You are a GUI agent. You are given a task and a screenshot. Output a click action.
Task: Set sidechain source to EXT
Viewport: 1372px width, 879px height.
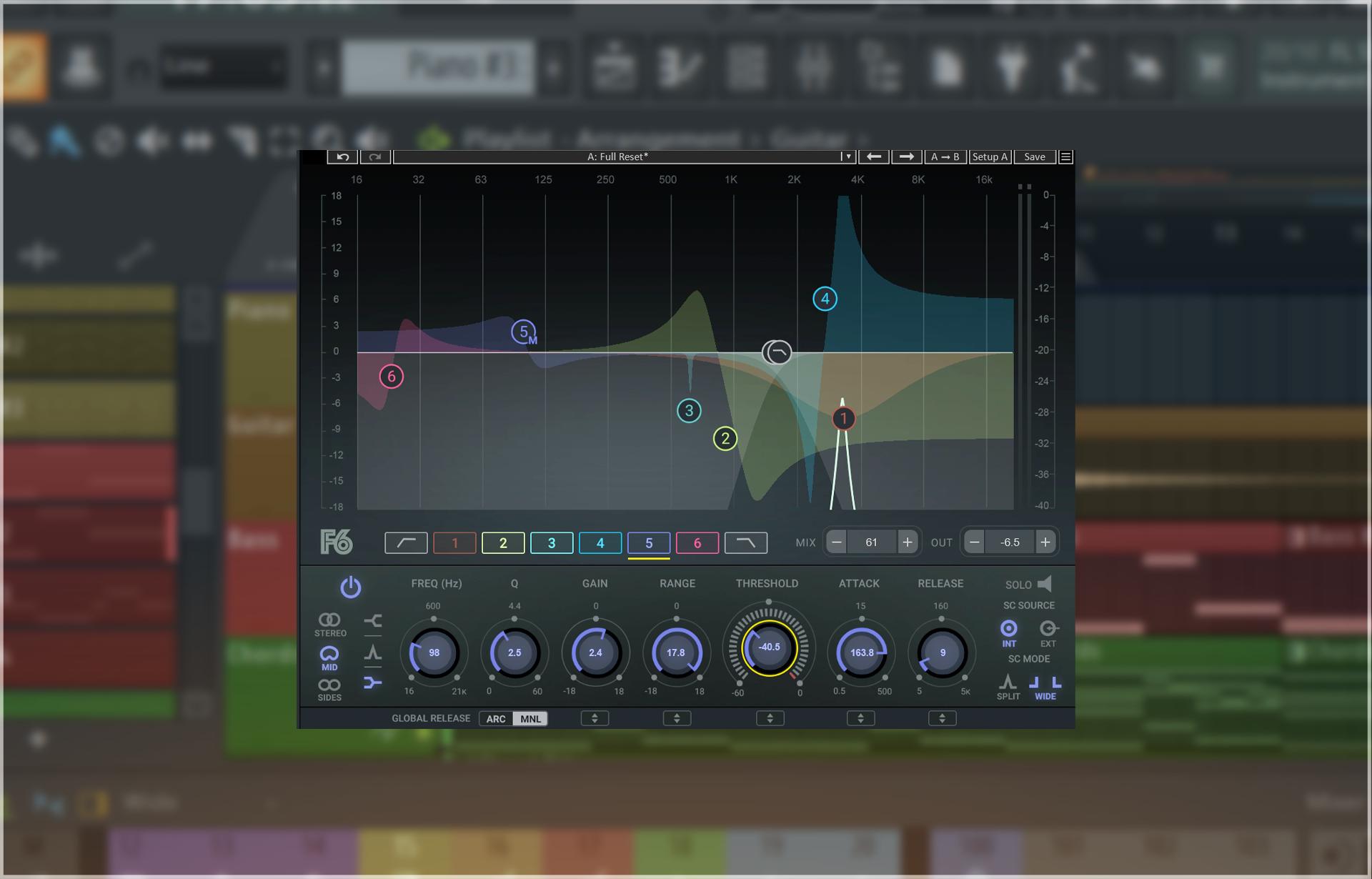click(x=1048, y=633)
